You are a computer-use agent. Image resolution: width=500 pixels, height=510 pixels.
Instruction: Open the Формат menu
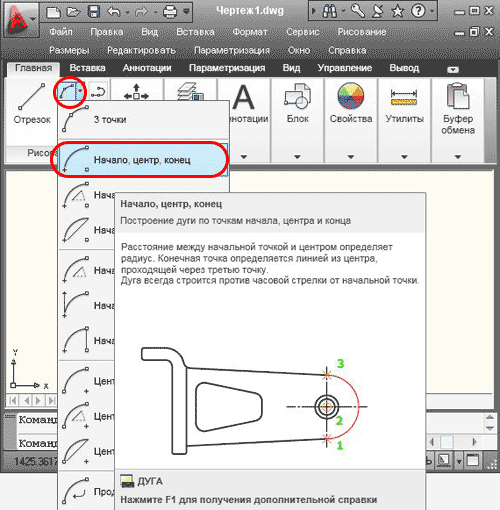pyautogui.click(x=250, y=32)
